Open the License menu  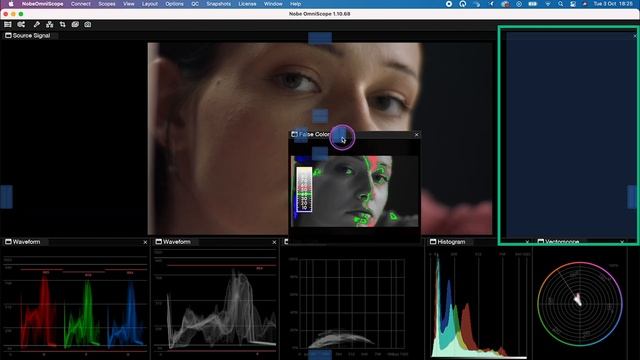[x=247, y=4]
